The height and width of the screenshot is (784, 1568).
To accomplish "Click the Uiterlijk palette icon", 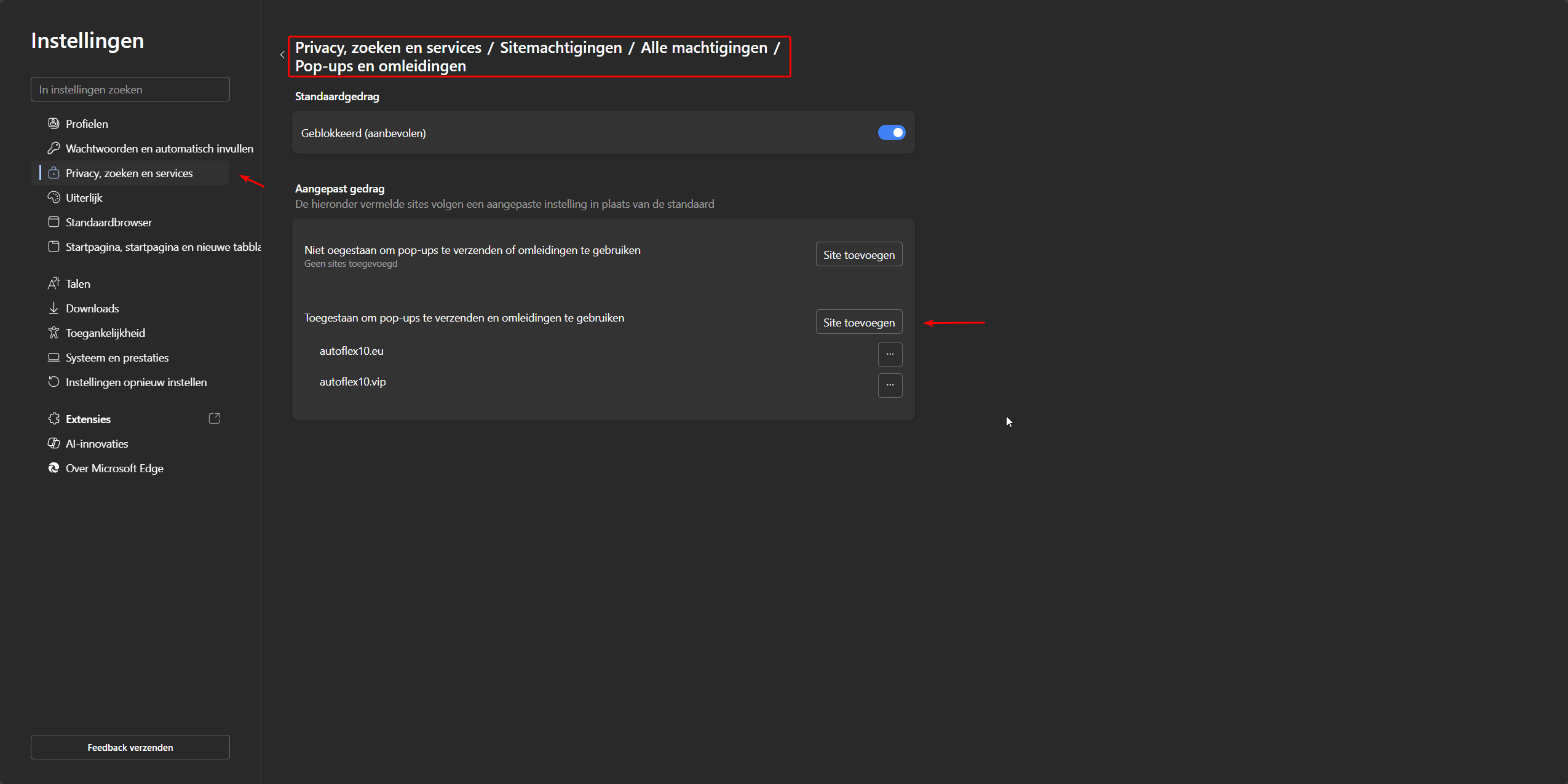I will click(x=53, y=197).
